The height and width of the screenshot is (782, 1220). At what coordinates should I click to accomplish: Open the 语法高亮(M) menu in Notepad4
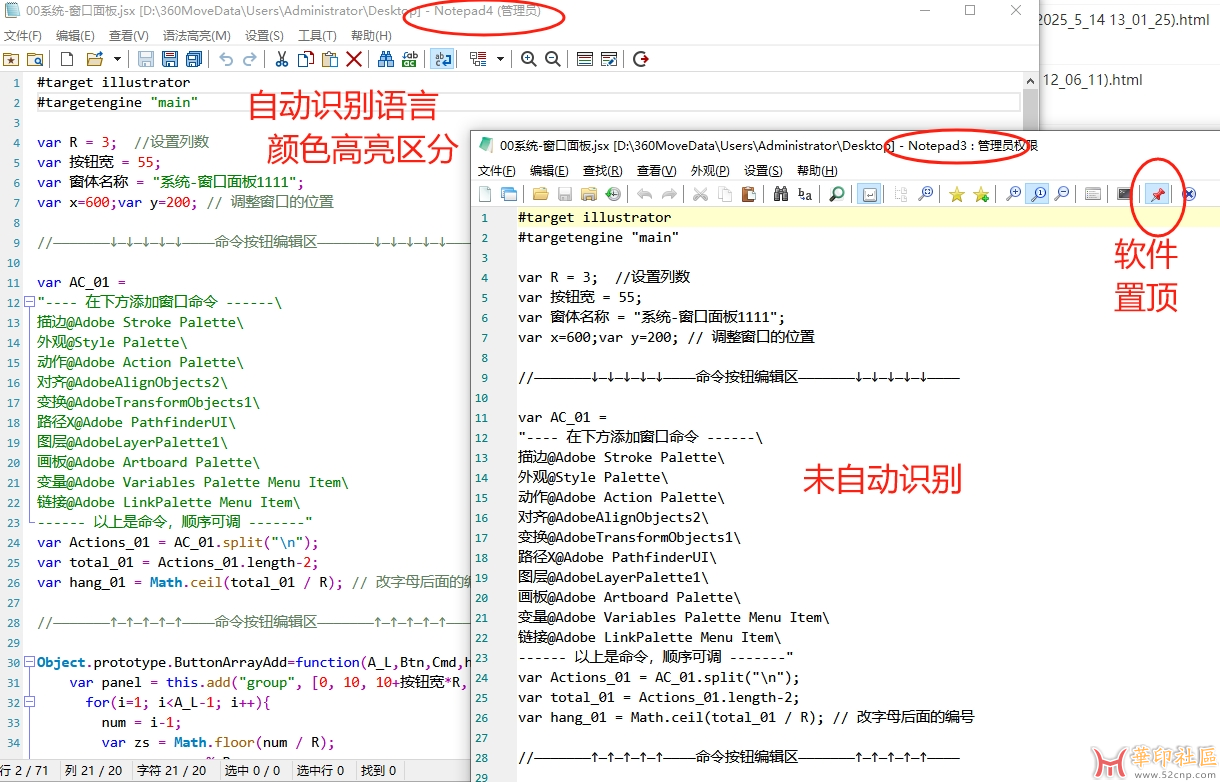click(x=197, y=35)
